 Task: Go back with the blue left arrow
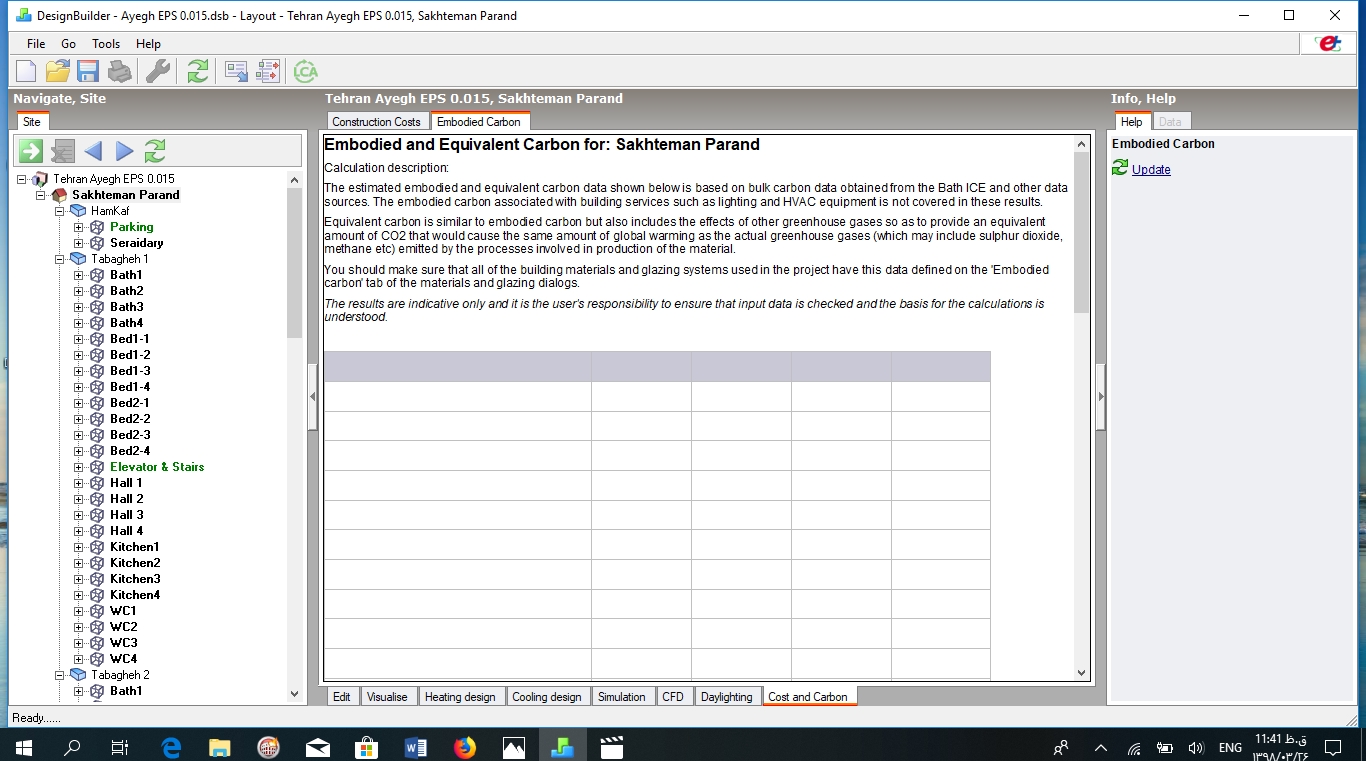pyautogui.click(x=93, y=151)
